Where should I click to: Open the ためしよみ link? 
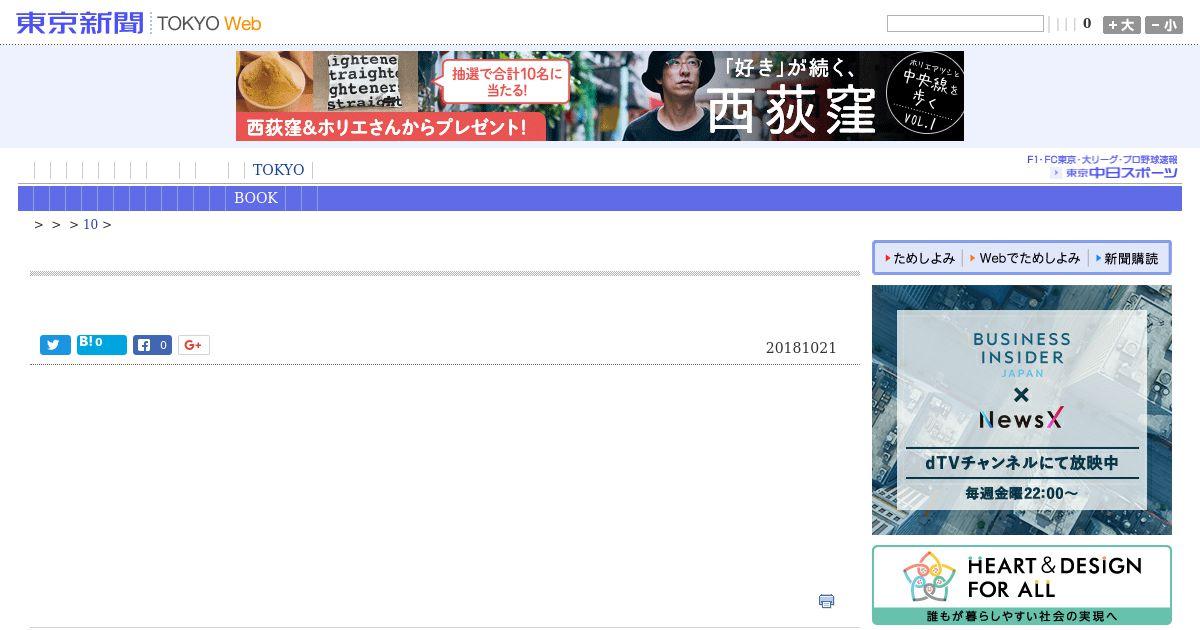click(x=920, y=258)
